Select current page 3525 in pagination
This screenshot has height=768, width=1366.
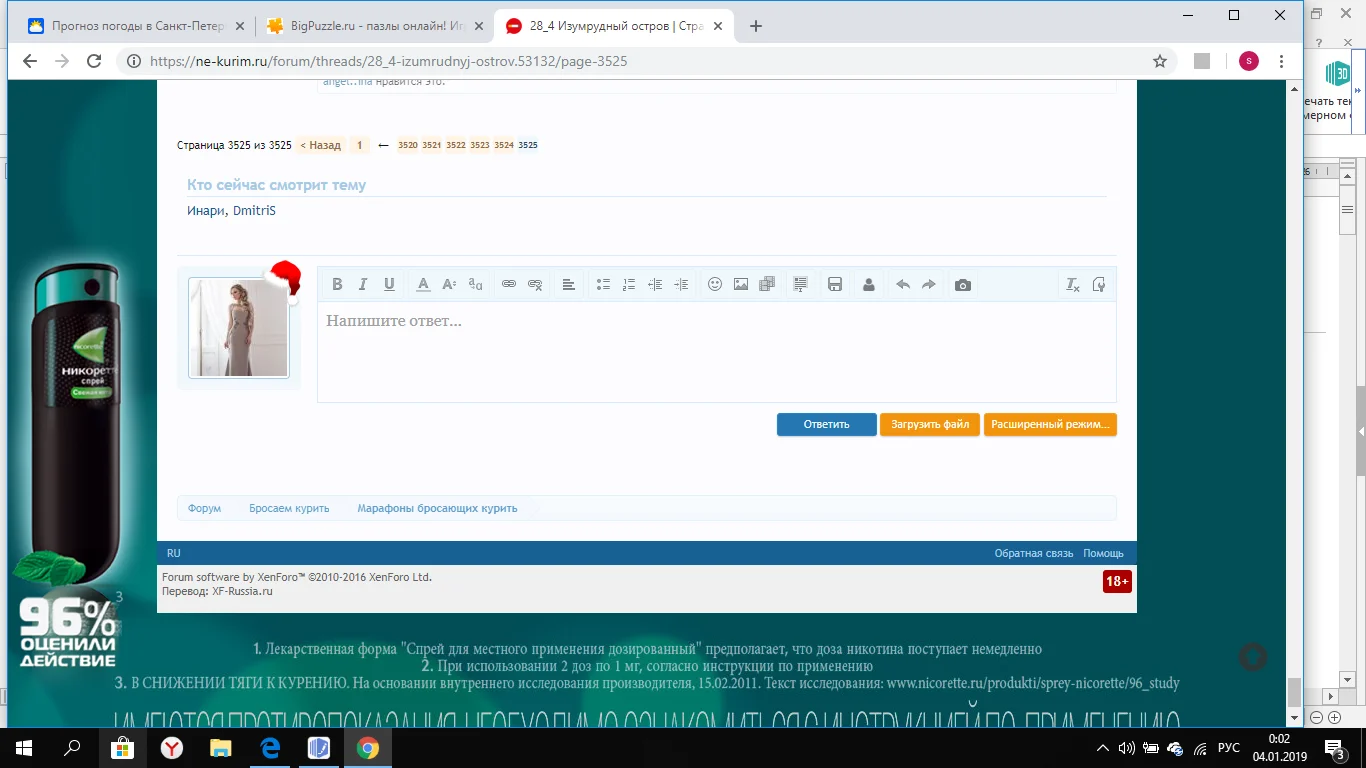pyautogui.click(x=528, y=145)
